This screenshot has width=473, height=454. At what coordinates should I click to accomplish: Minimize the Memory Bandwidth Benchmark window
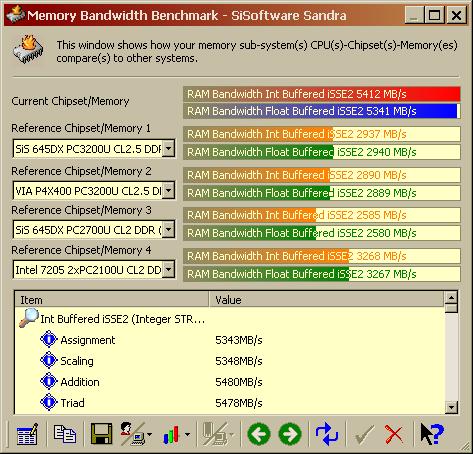point(414,15)
